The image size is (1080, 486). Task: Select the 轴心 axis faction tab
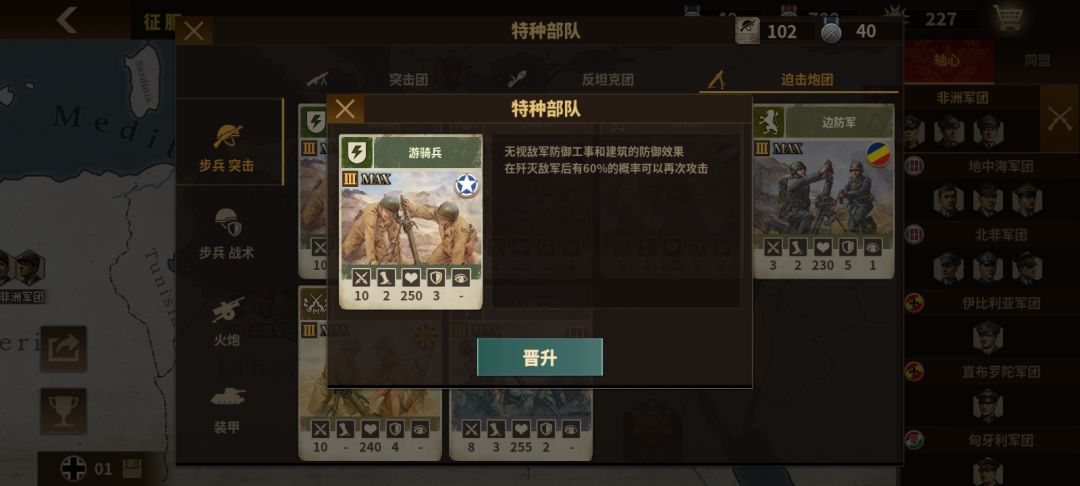(948, 61)
